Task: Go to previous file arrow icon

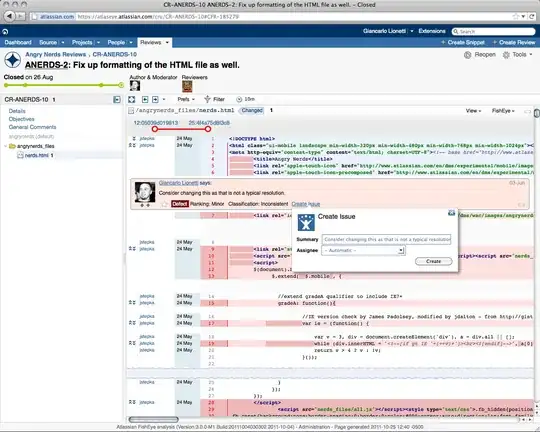Action: coord(145,100)
